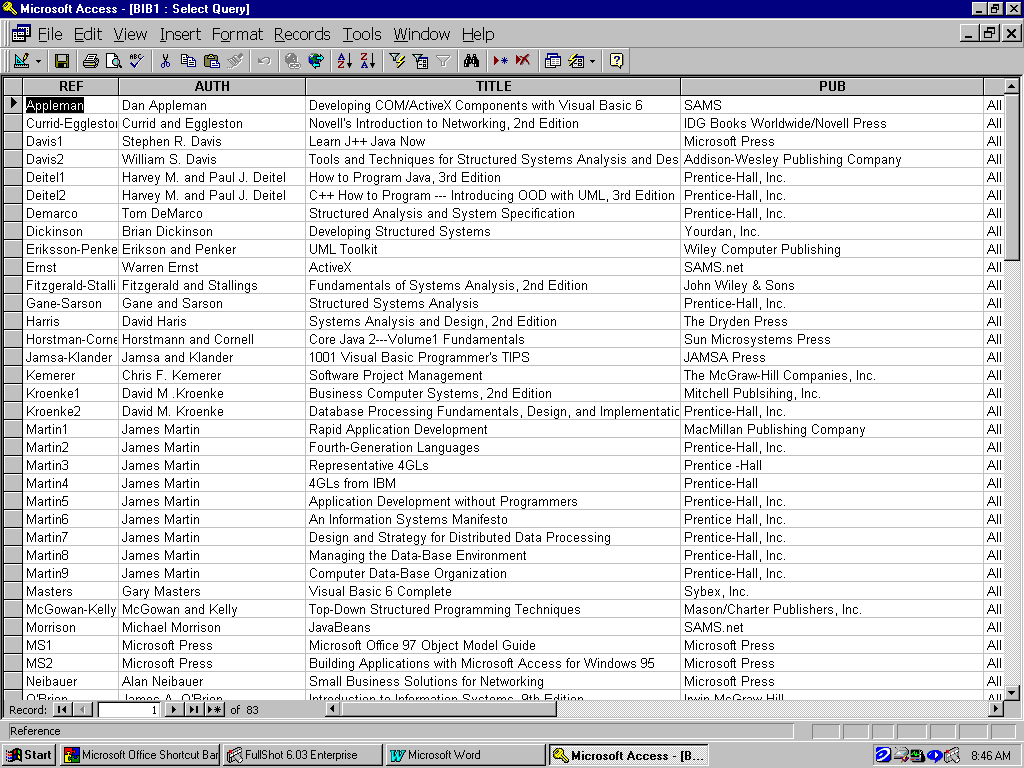Open the Format menu
The width and height of the screenshot is (1024, 768).
pos(237,34)
